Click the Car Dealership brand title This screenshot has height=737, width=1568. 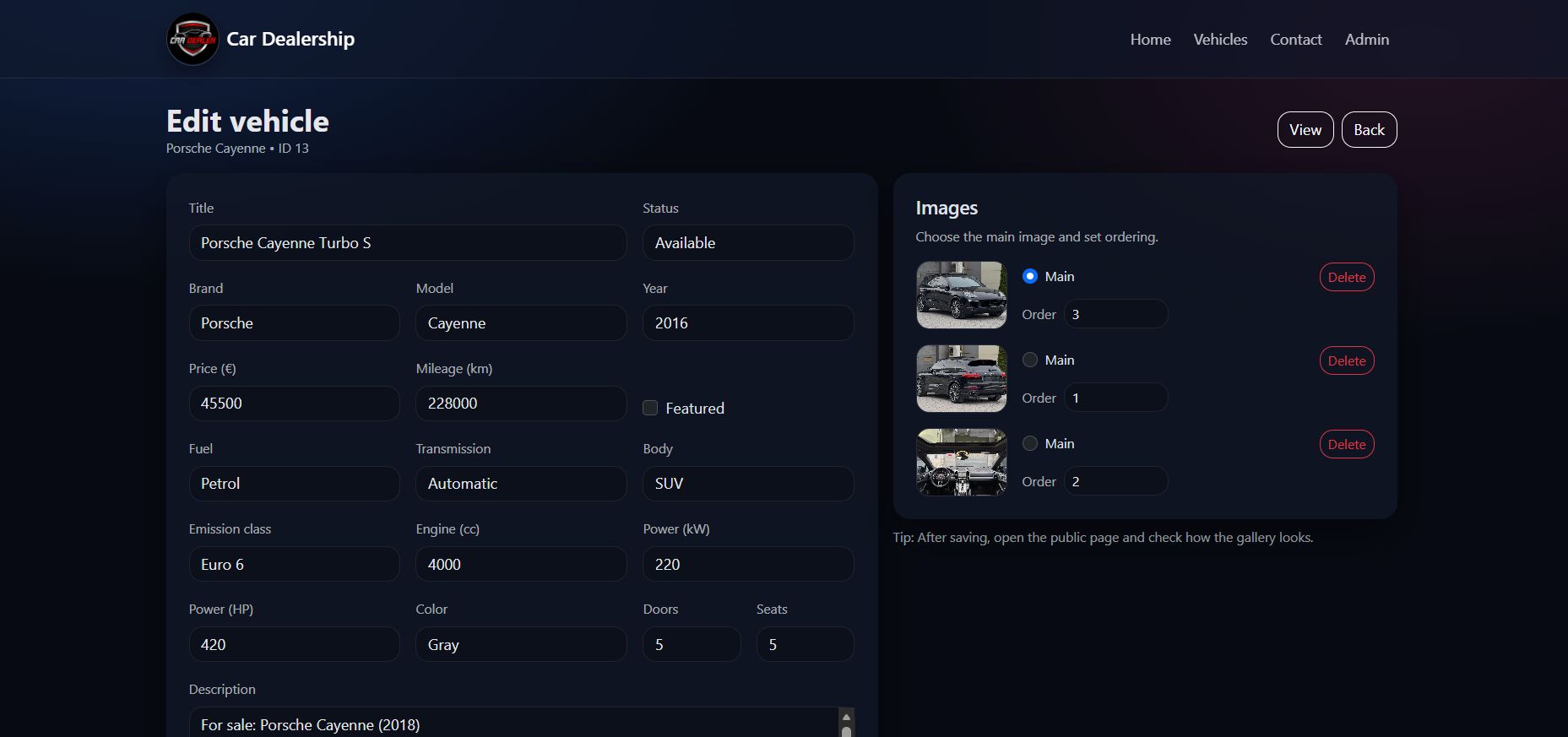(x=290, y=39)
